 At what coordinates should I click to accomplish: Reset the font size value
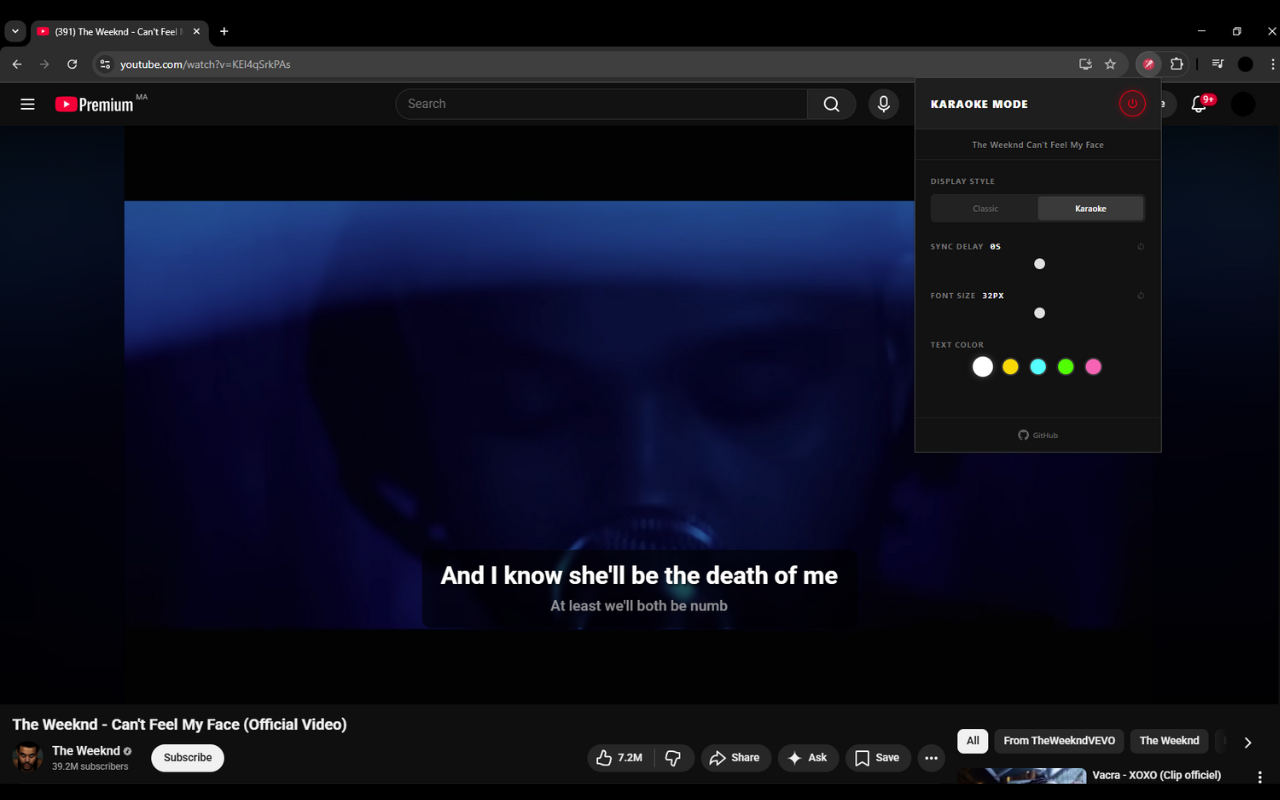(1140, 295)
